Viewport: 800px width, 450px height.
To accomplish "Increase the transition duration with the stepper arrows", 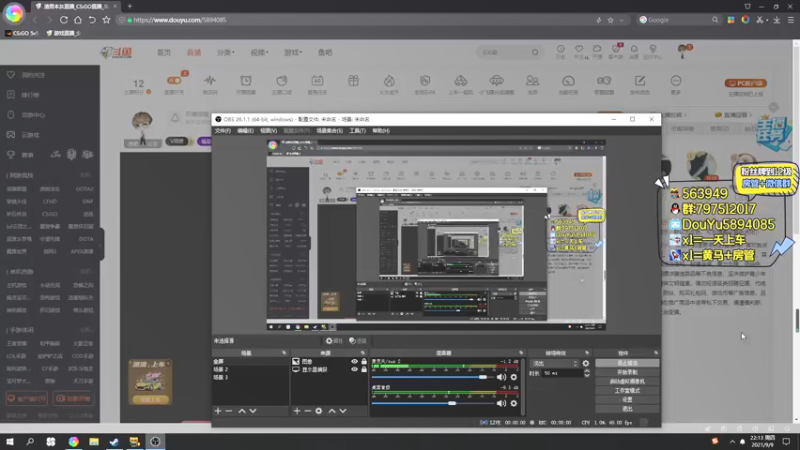I will tap(587, 371).
